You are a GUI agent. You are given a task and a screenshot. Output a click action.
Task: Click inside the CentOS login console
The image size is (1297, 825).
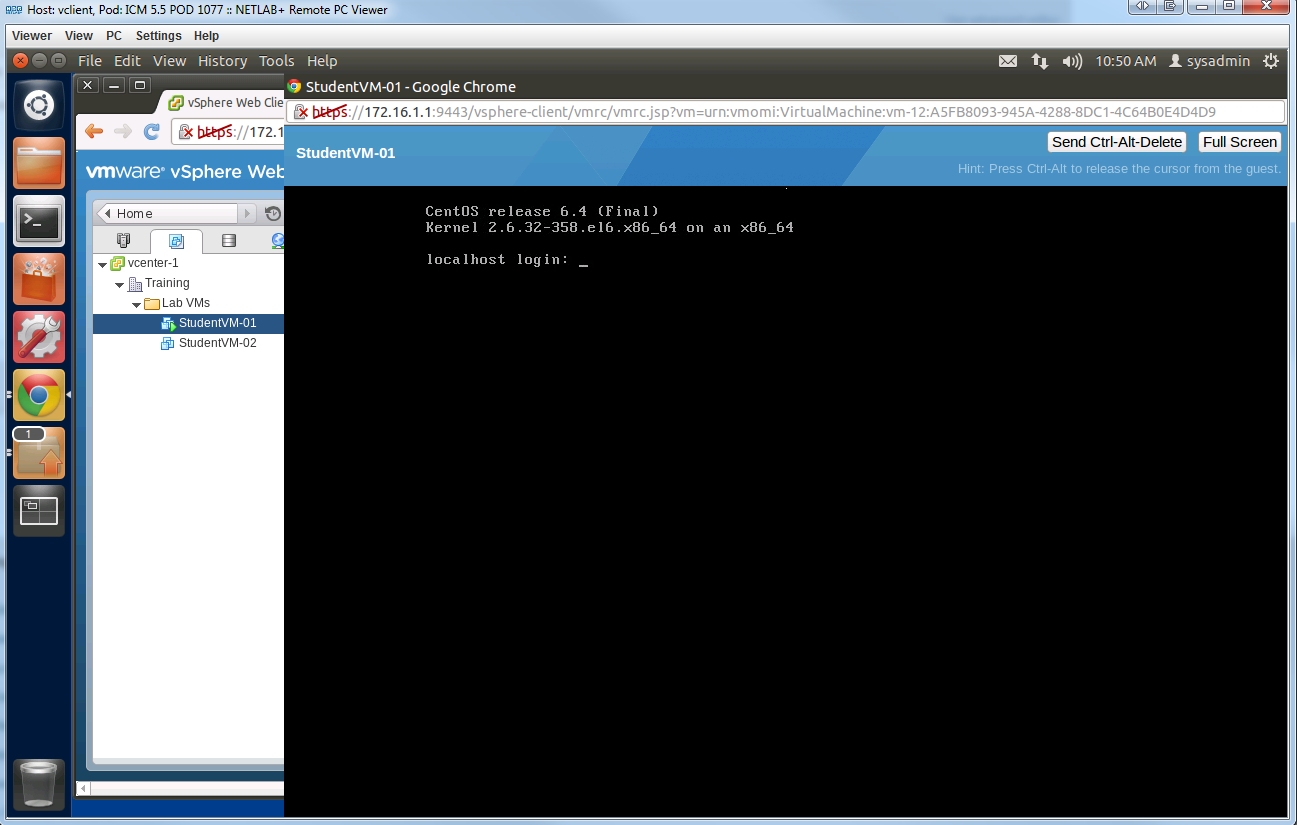(x=785, y=500)
